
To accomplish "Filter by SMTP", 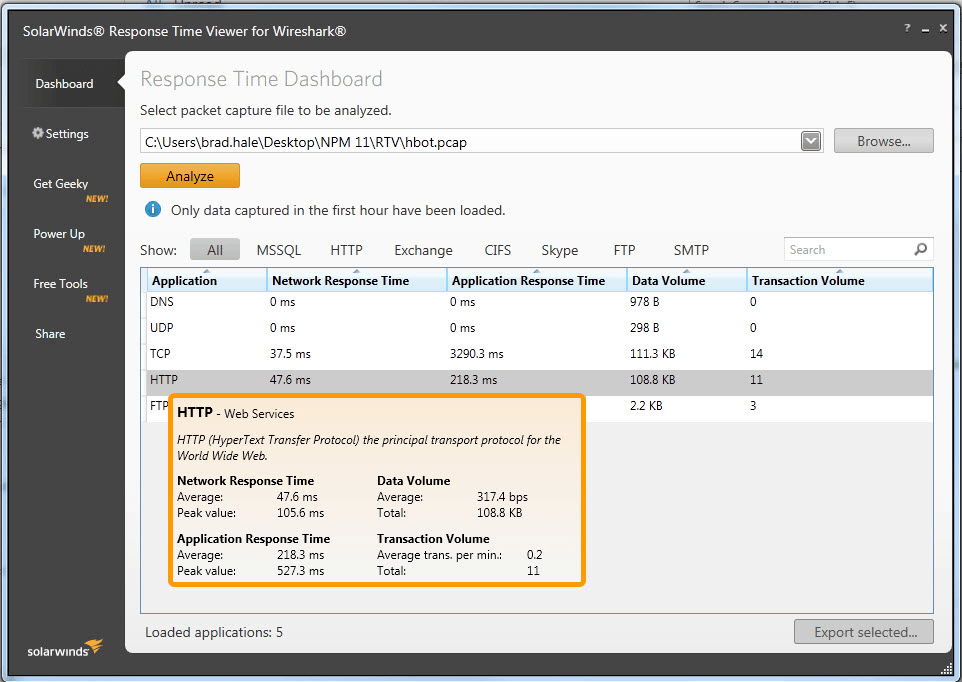I will [x=691, y=250].
